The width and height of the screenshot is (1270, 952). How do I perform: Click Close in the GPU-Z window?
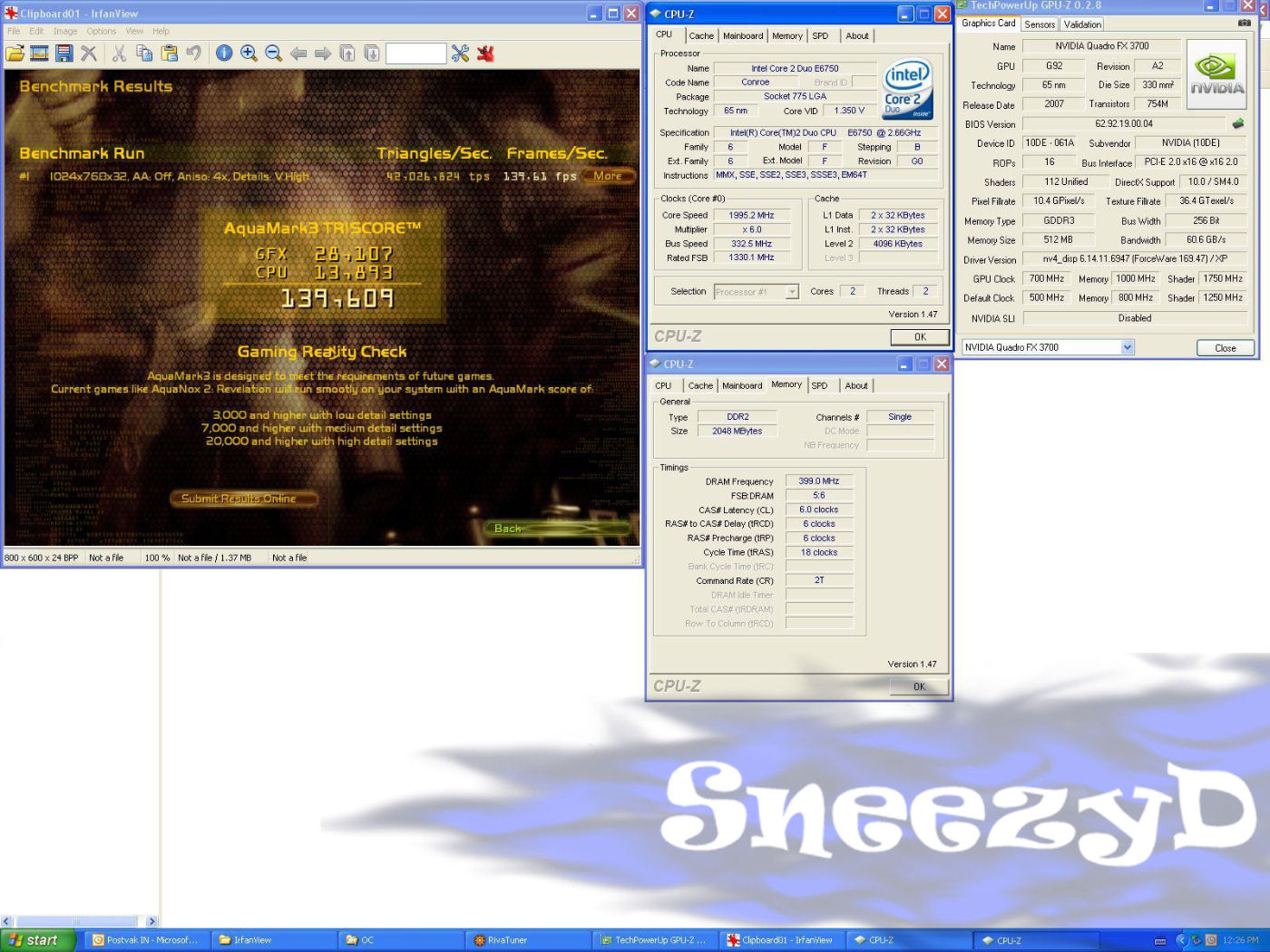1226,348
